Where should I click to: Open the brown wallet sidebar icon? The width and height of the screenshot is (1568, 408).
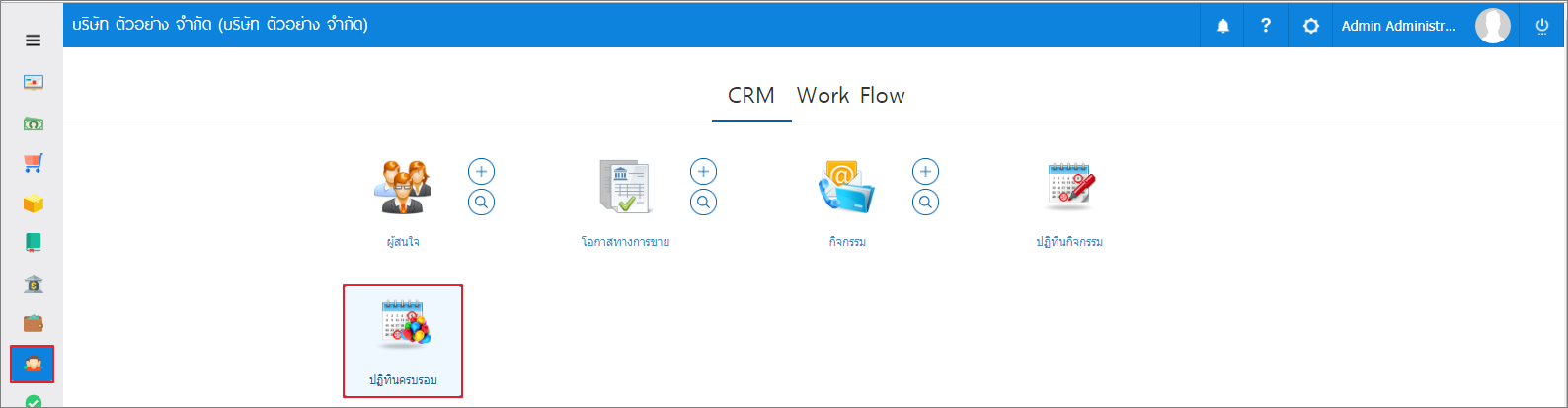point(33,324)
